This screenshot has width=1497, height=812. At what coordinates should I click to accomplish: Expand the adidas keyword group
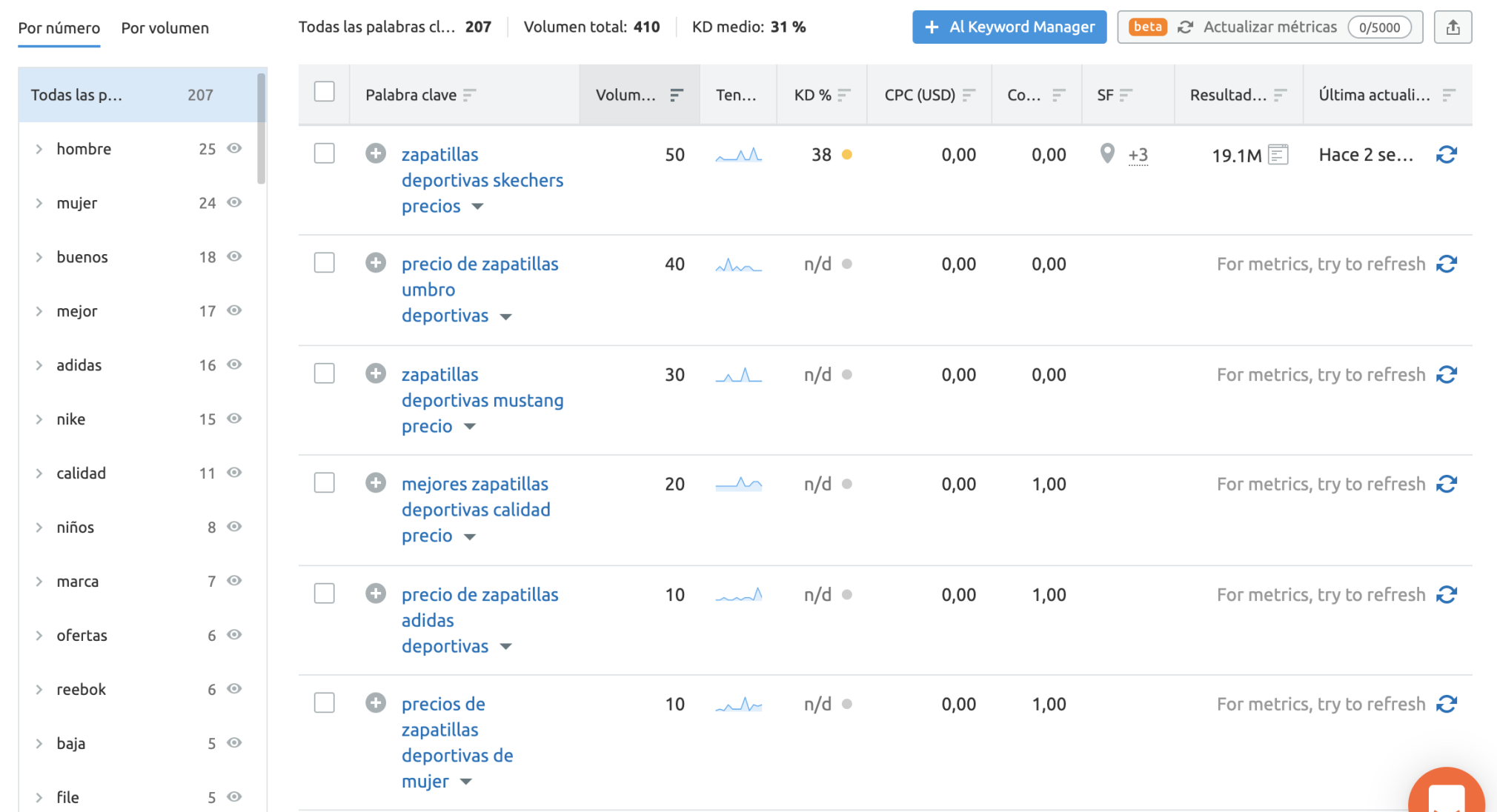[39, 365]
